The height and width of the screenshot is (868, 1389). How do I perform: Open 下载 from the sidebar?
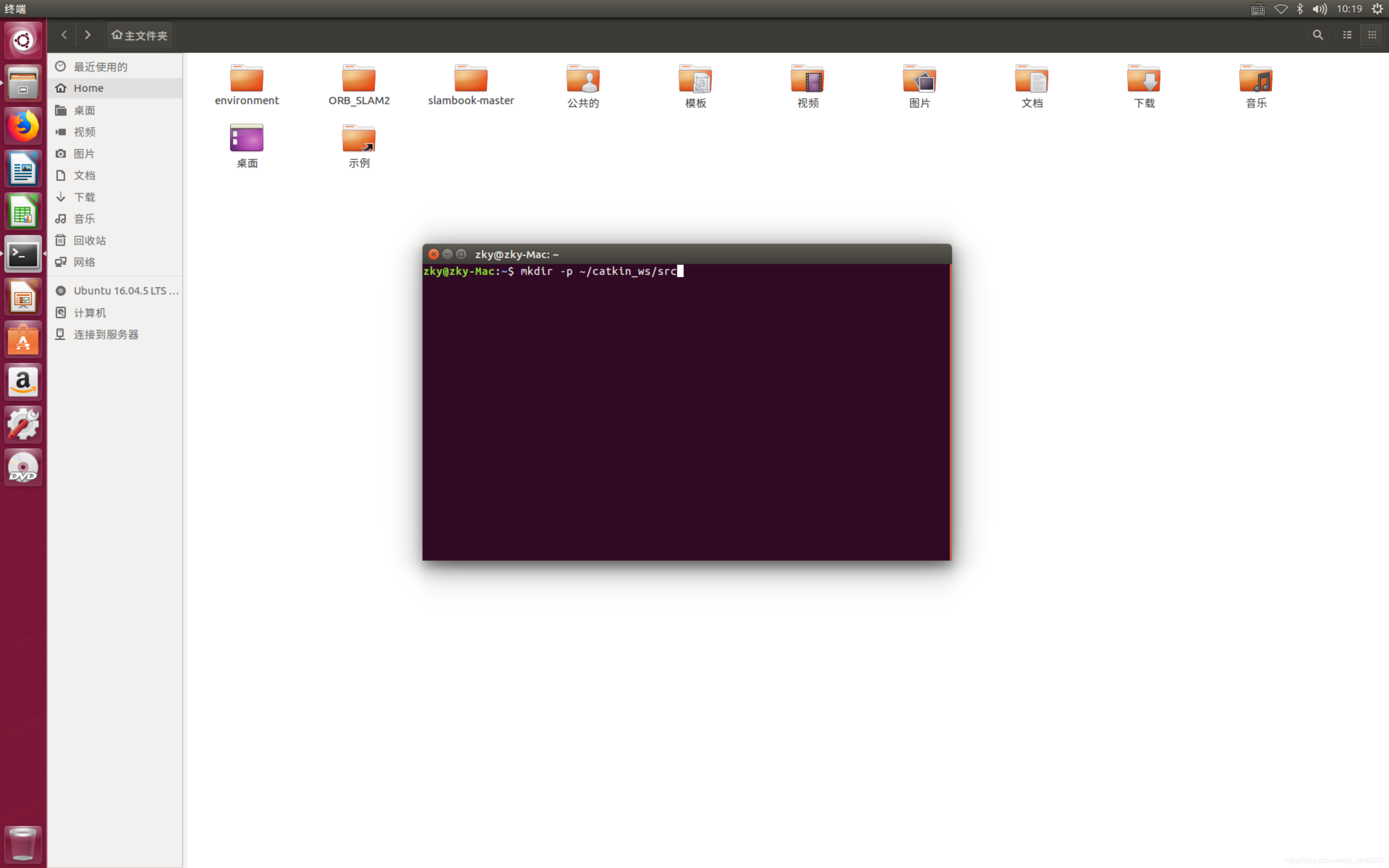(x=115, y=197)
